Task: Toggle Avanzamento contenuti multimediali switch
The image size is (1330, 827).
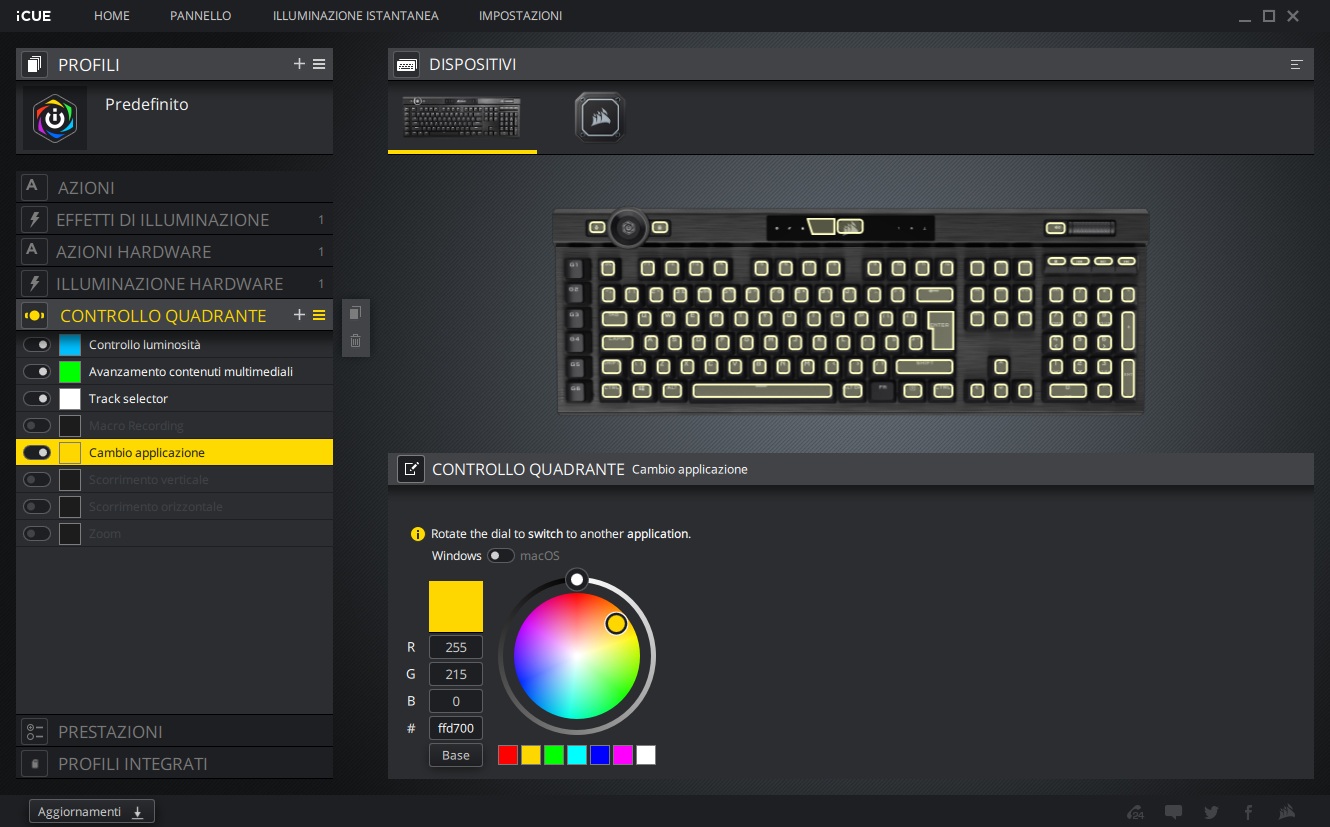Action: pyautogui.click(x=37, y=371)
